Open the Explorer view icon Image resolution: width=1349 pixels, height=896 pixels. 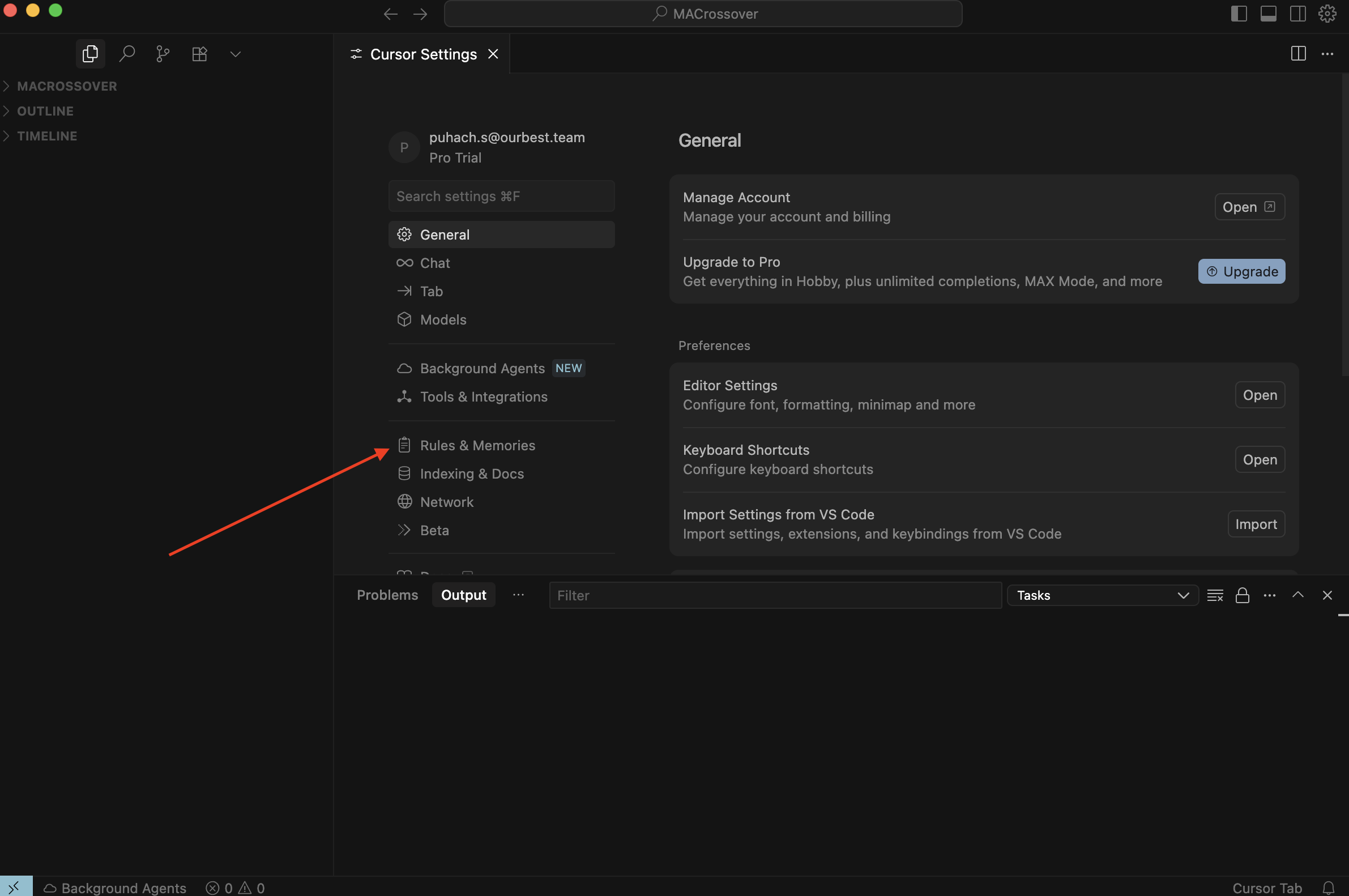[x=90, y=54]
